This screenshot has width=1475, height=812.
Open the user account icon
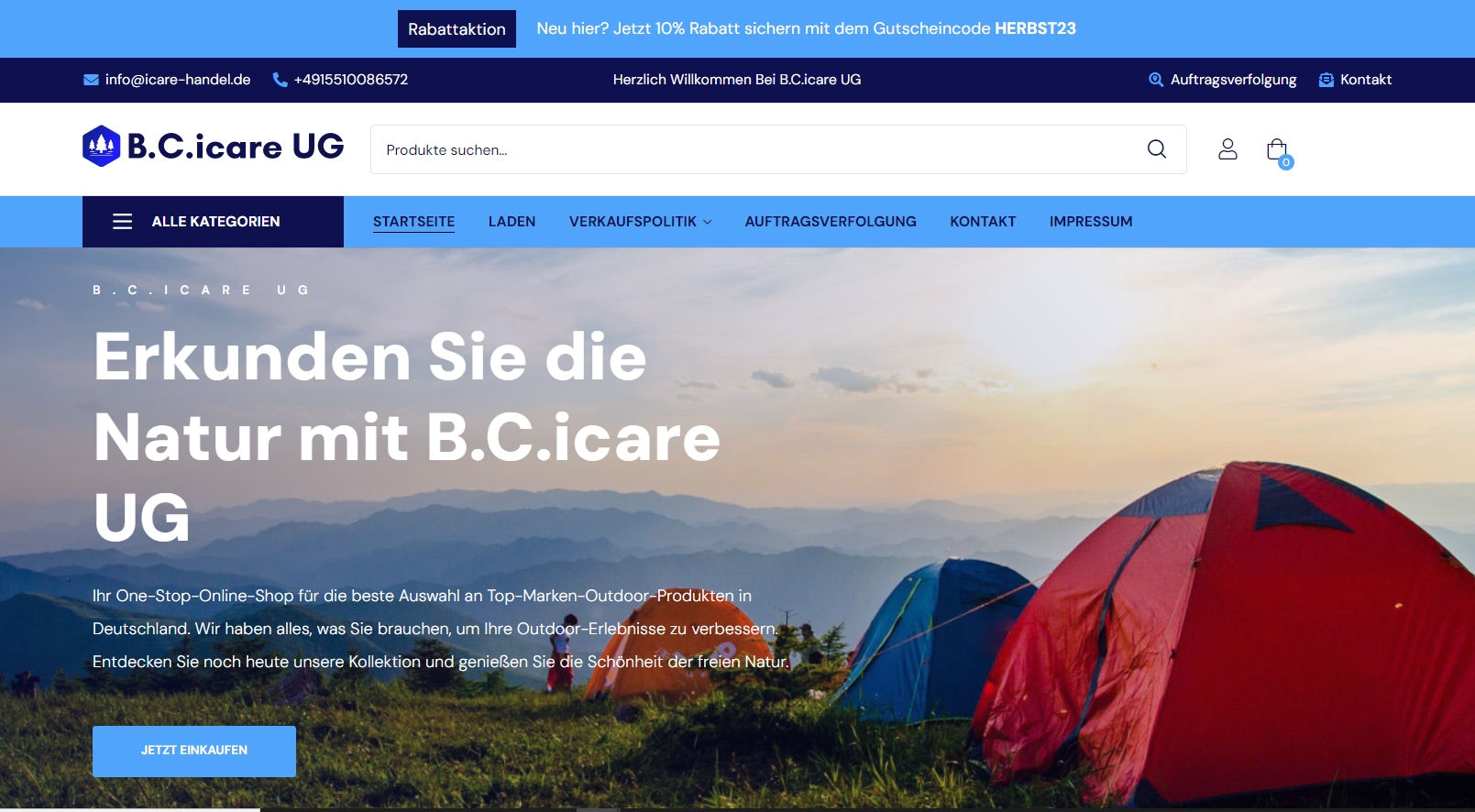pyautogui.click(x=1227, y=148)
